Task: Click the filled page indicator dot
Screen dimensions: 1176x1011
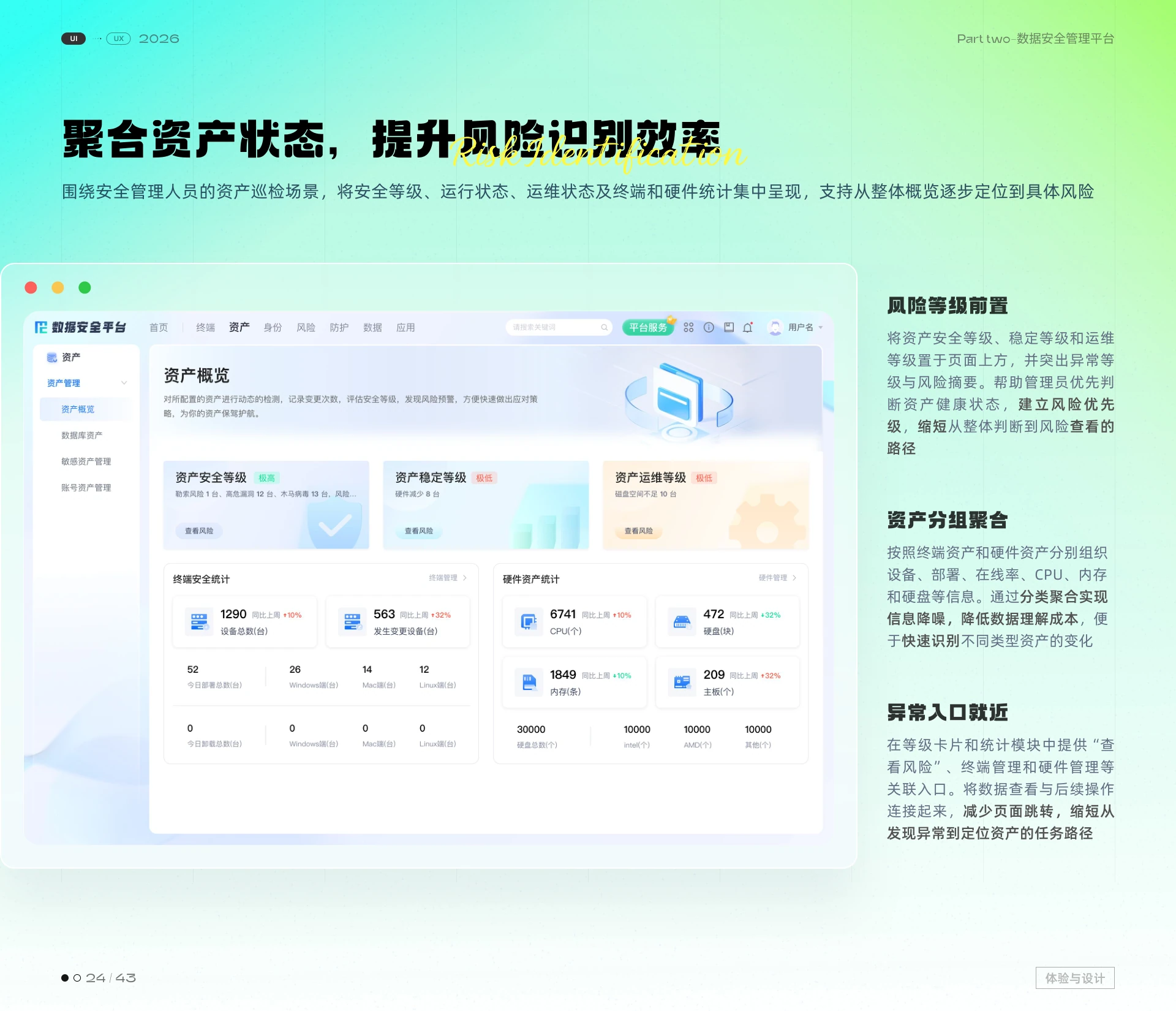Action: tap(65, 978)
